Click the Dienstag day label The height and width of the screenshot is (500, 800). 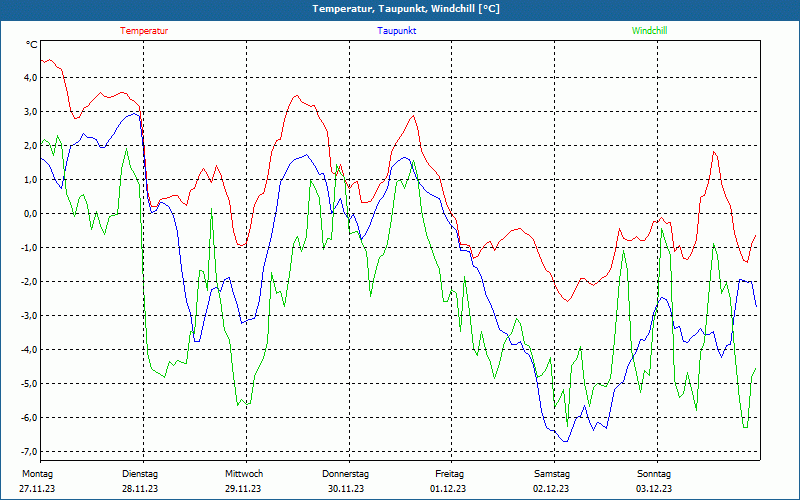(140, 474)
